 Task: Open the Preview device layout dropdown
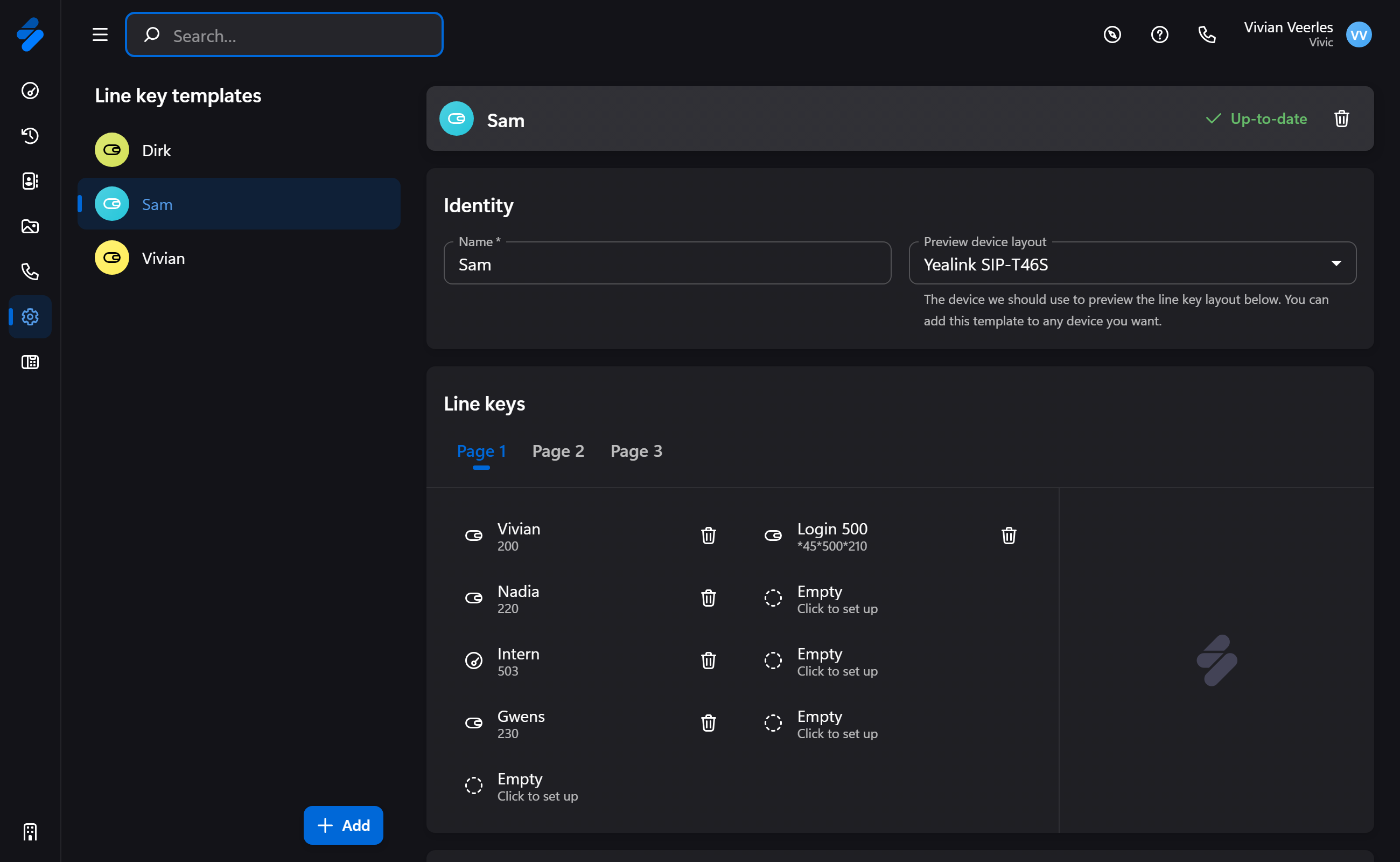1132,263
